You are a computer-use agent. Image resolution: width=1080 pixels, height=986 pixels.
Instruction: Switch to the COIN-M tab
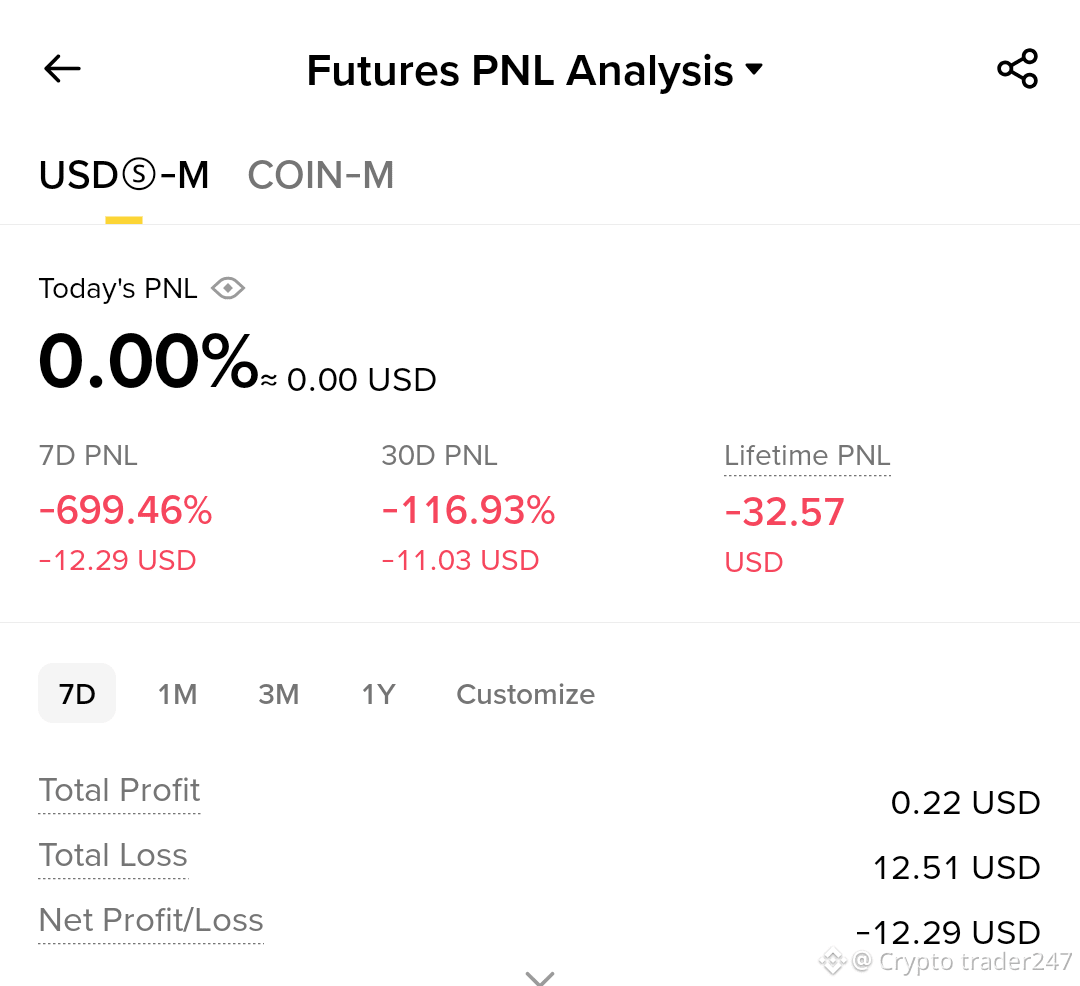(x=321, y=175)
